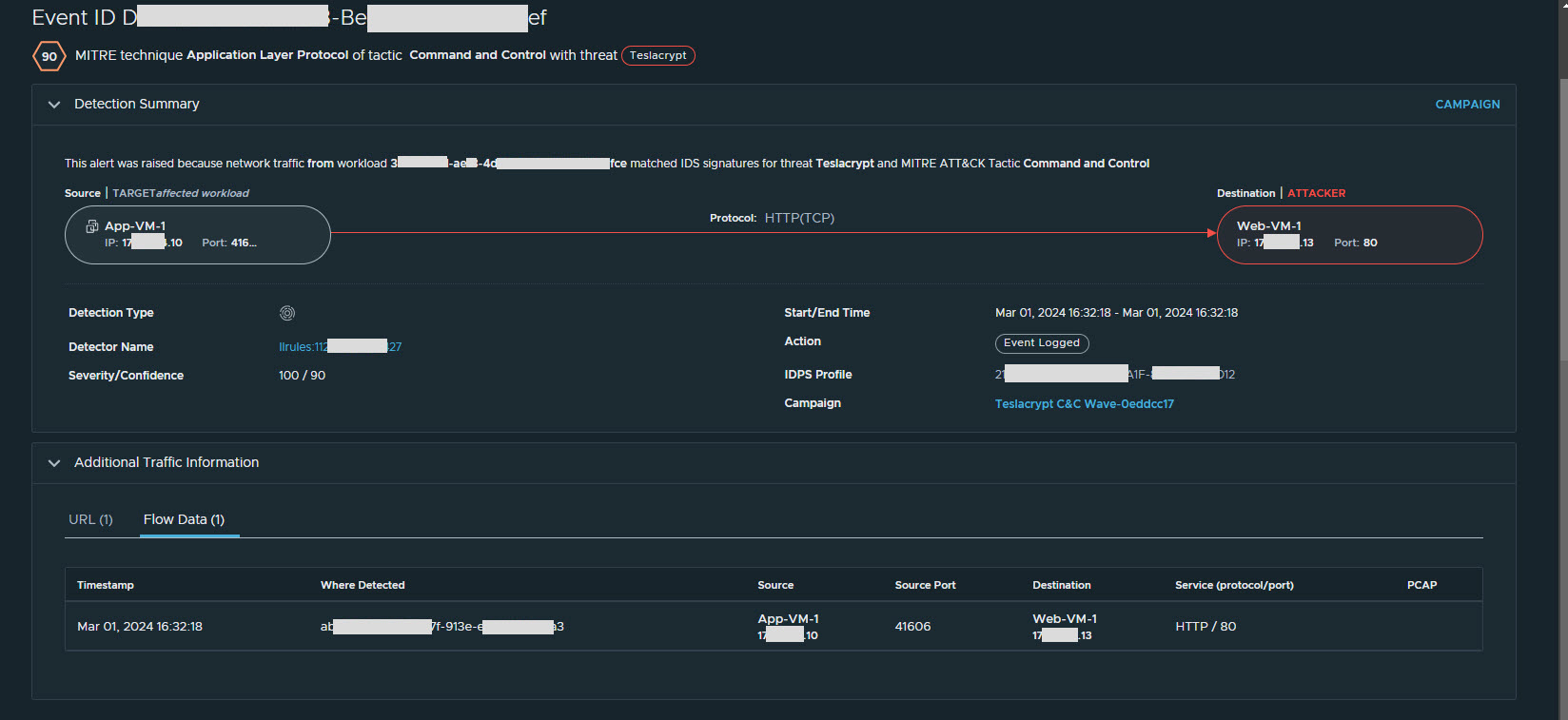
Task: Click the Destination column header
Action: click(1062, 585)
